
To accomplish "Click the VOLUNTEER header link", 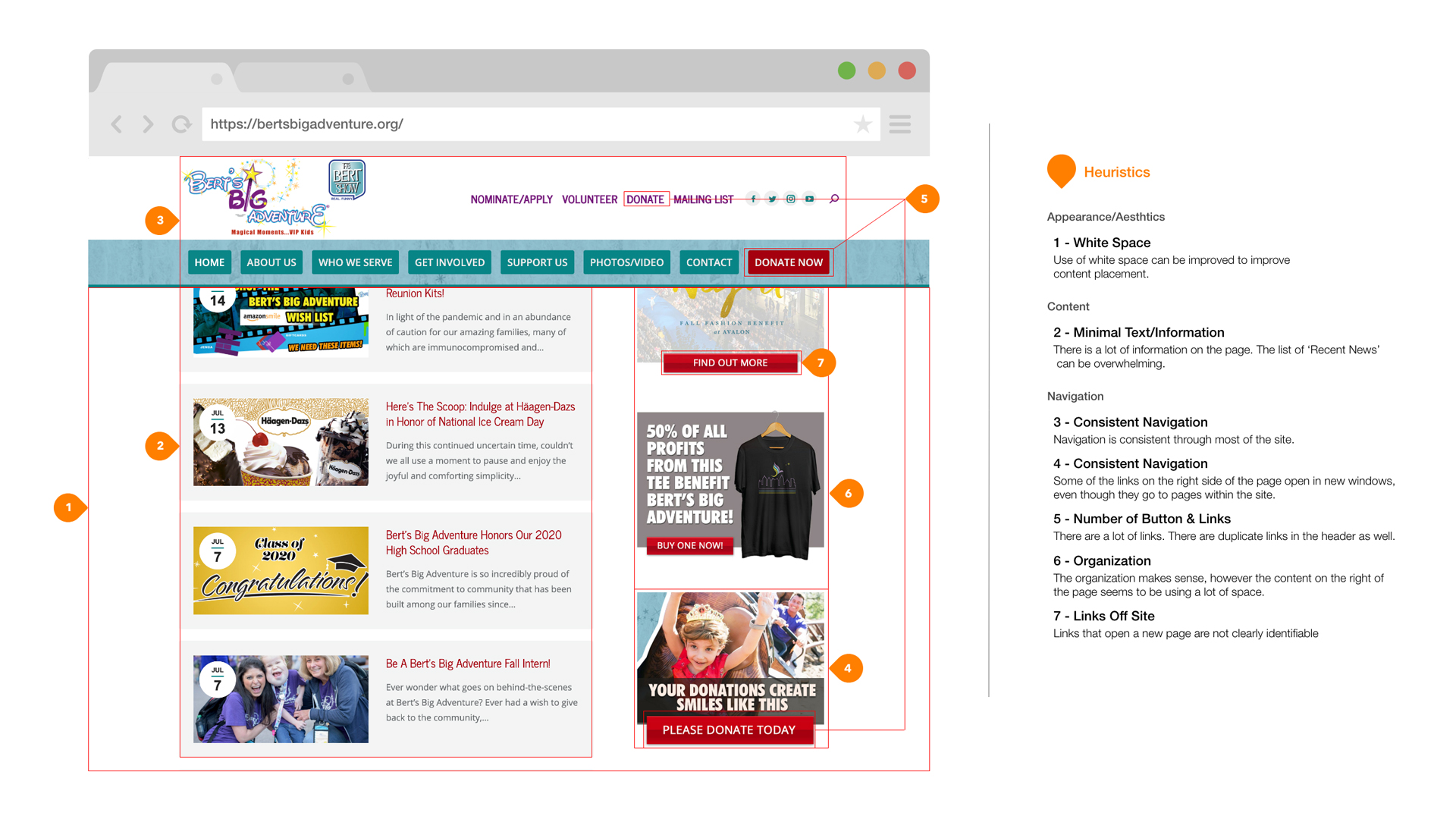I will (590, 199).
